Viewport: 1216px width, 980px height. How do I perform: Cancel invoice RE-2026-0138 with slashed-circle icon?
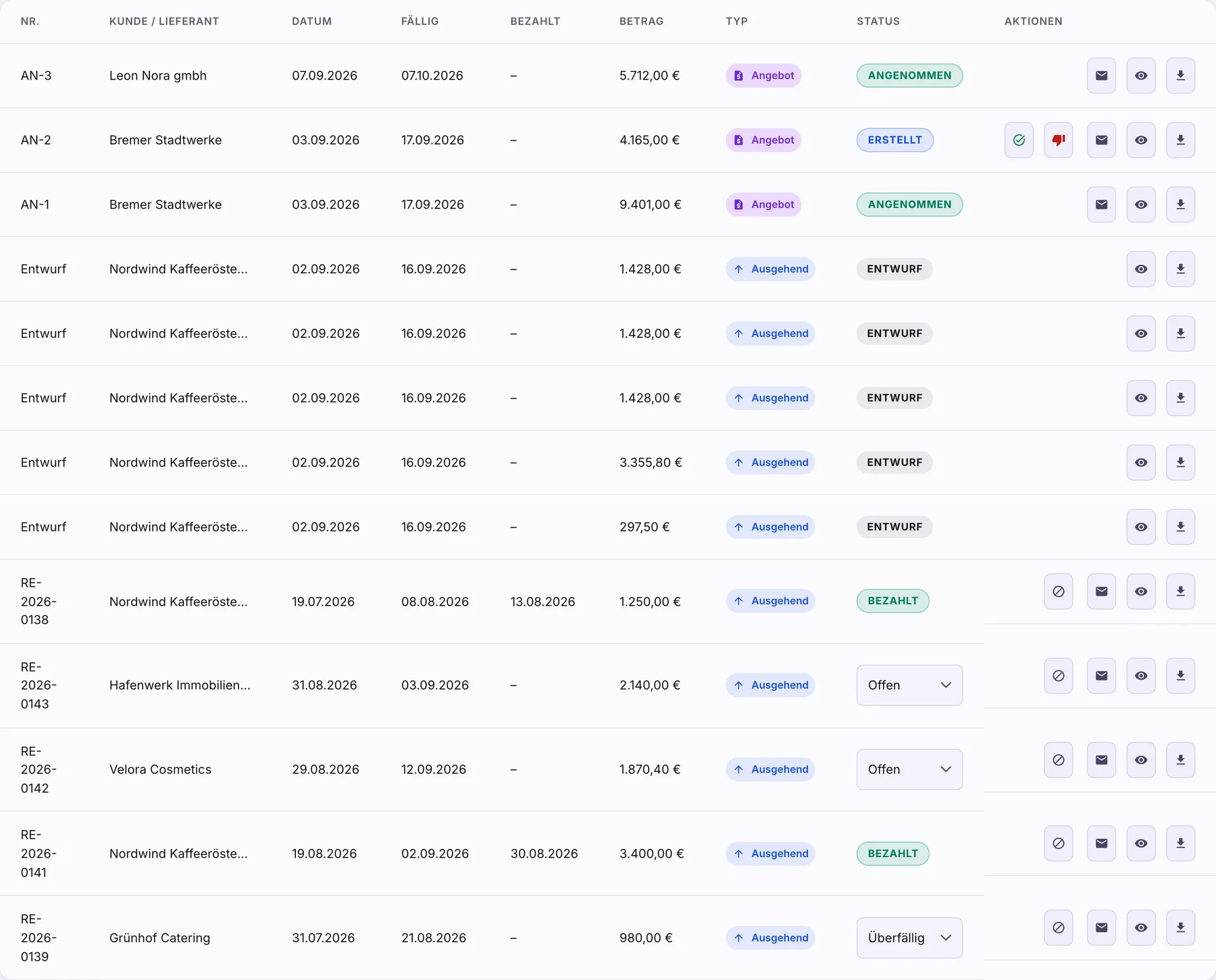click(1059, 592)
